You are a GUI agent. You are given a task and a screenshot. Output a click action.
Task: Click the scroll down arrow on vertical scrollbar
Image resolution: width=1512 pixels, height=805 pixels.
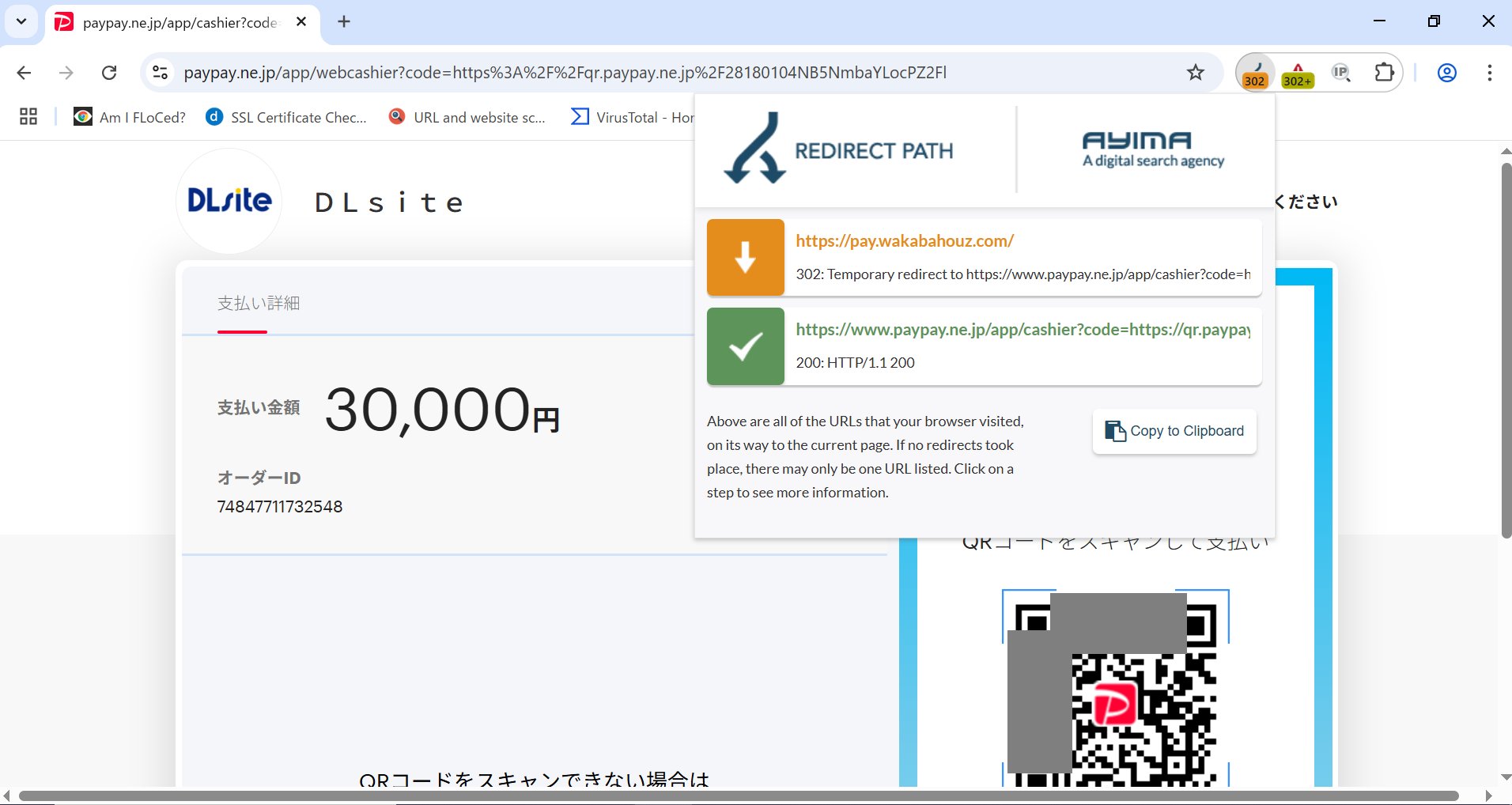[1506, 777]
